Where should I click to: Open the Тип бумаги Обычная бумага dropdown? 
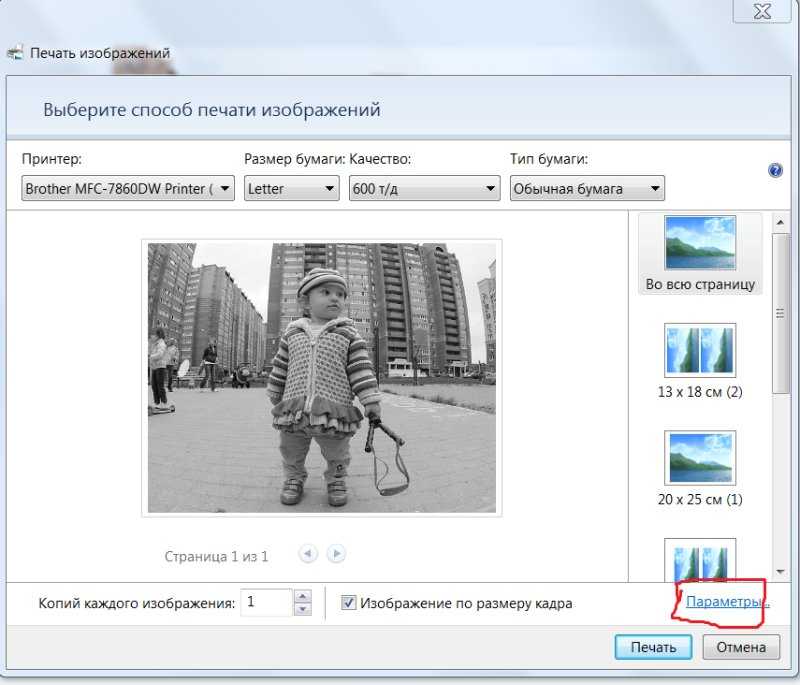click(x=587, y=188)
